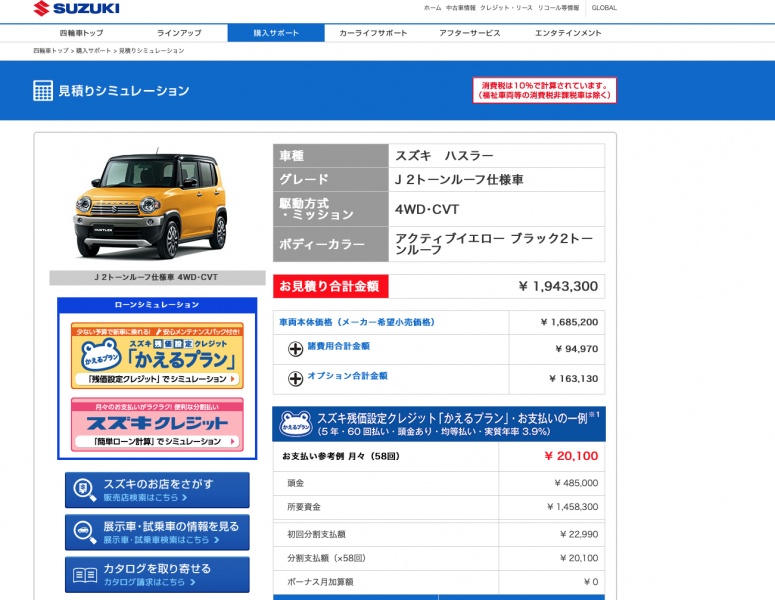This screenshot has width=775, height=600.
Task: Click the スズキのお店をさがす button
Action: tap(157, 490)
